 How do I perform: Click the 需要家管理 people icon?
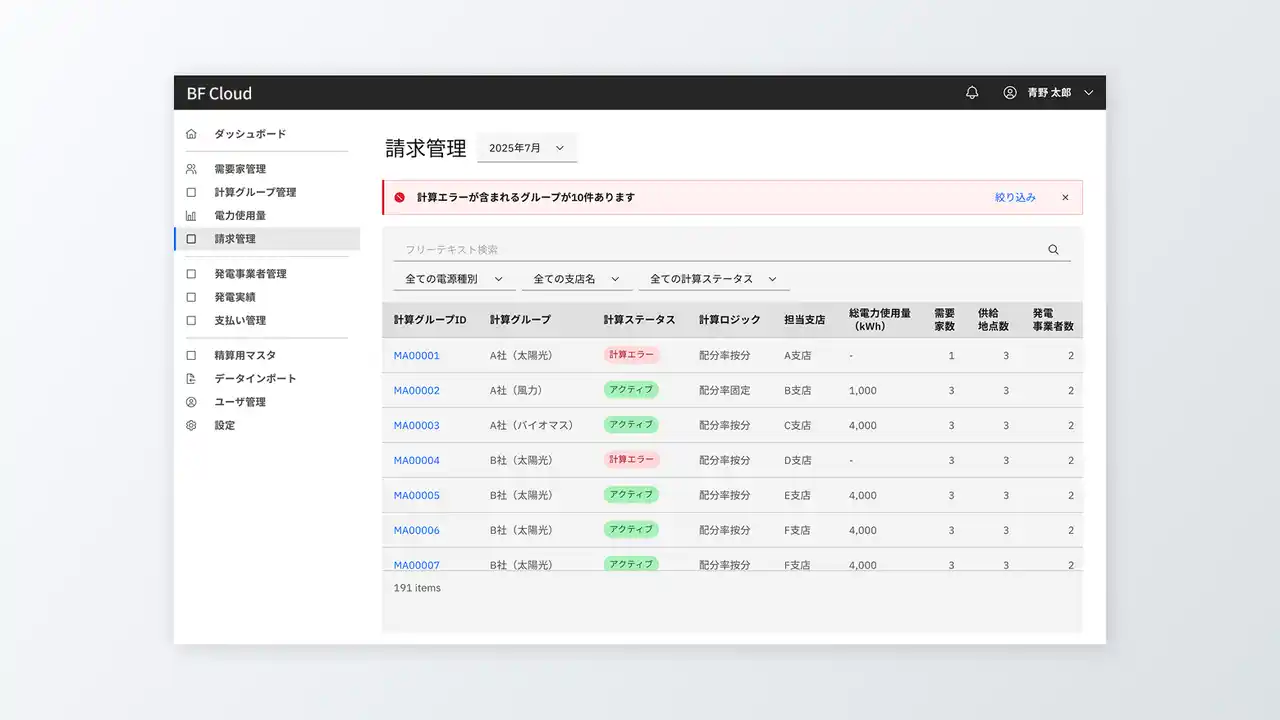[191, 169]
